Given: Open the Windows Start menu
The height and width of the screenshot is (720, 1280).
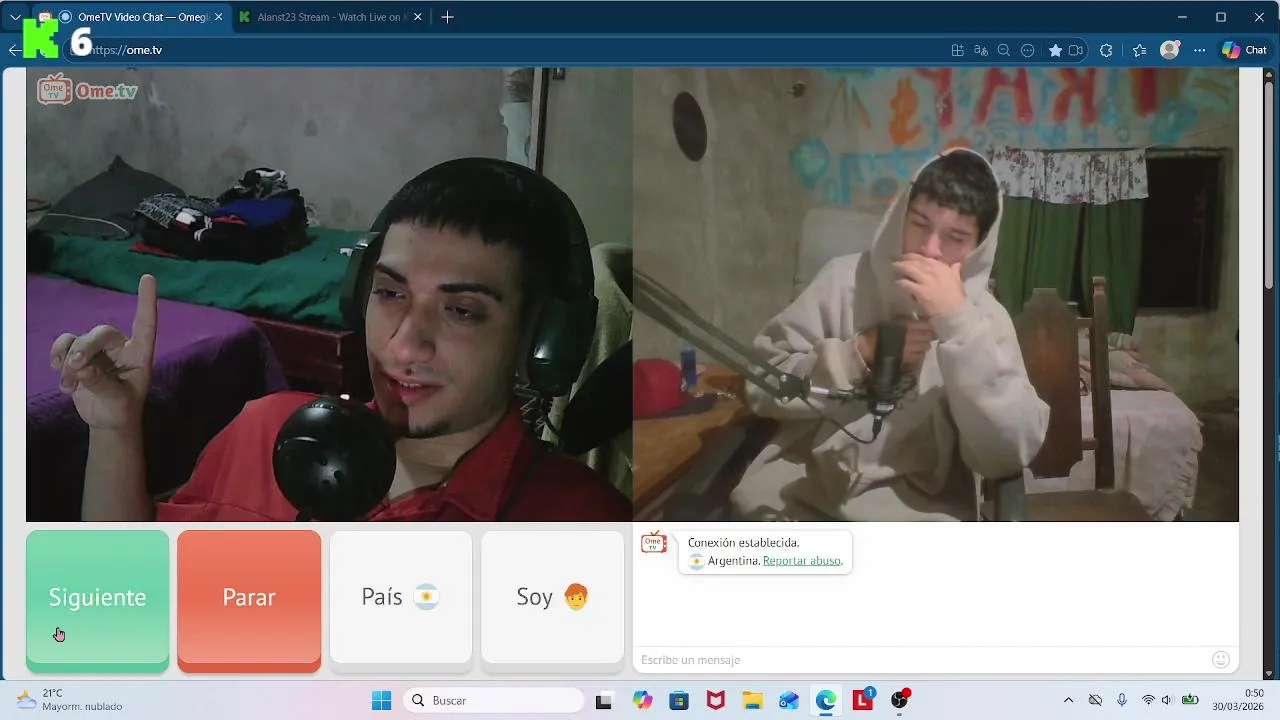Looking at the screenshot, I should (381, 700).
